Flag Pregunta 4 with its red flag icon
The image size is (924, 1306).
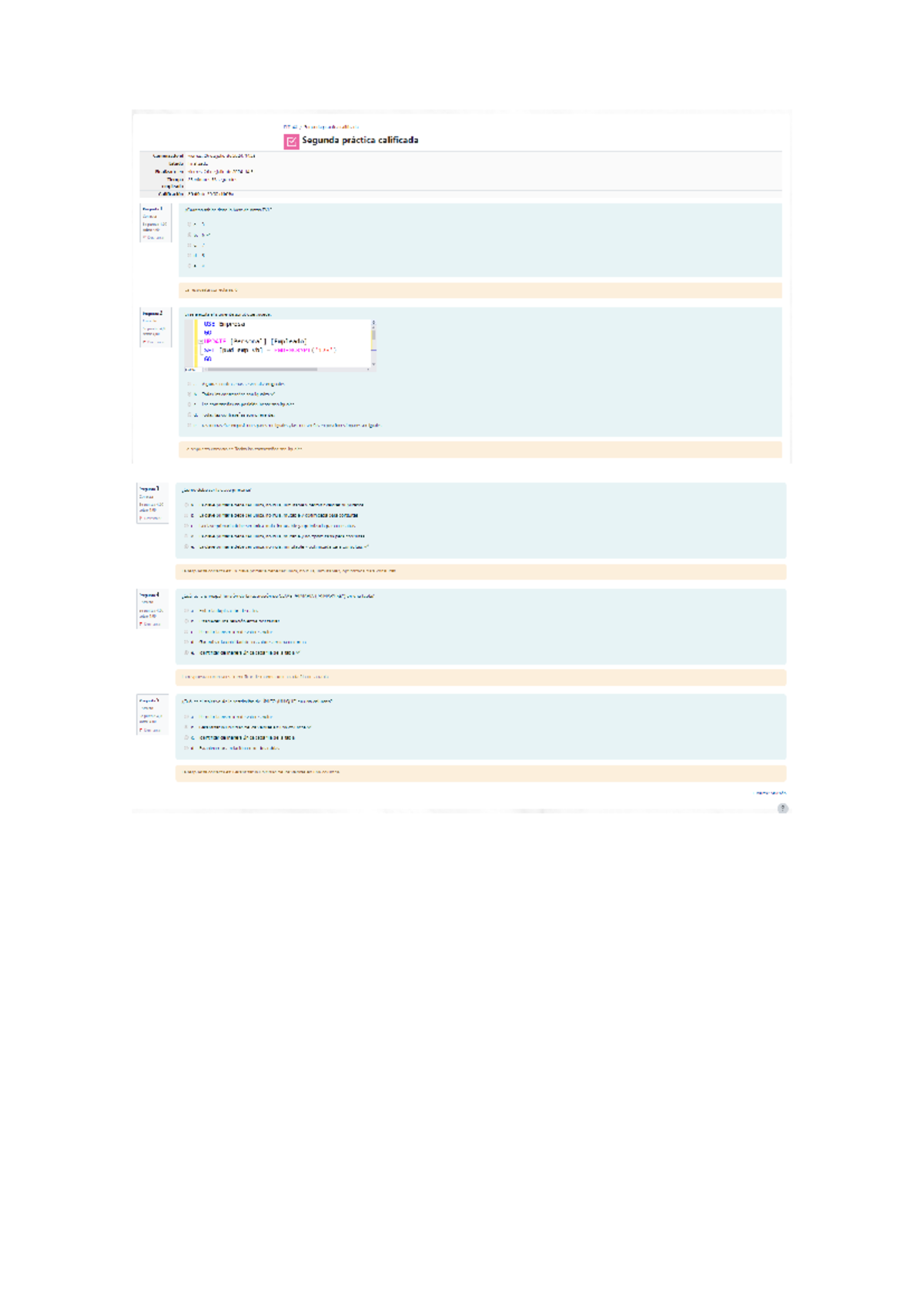click(150, 624)
